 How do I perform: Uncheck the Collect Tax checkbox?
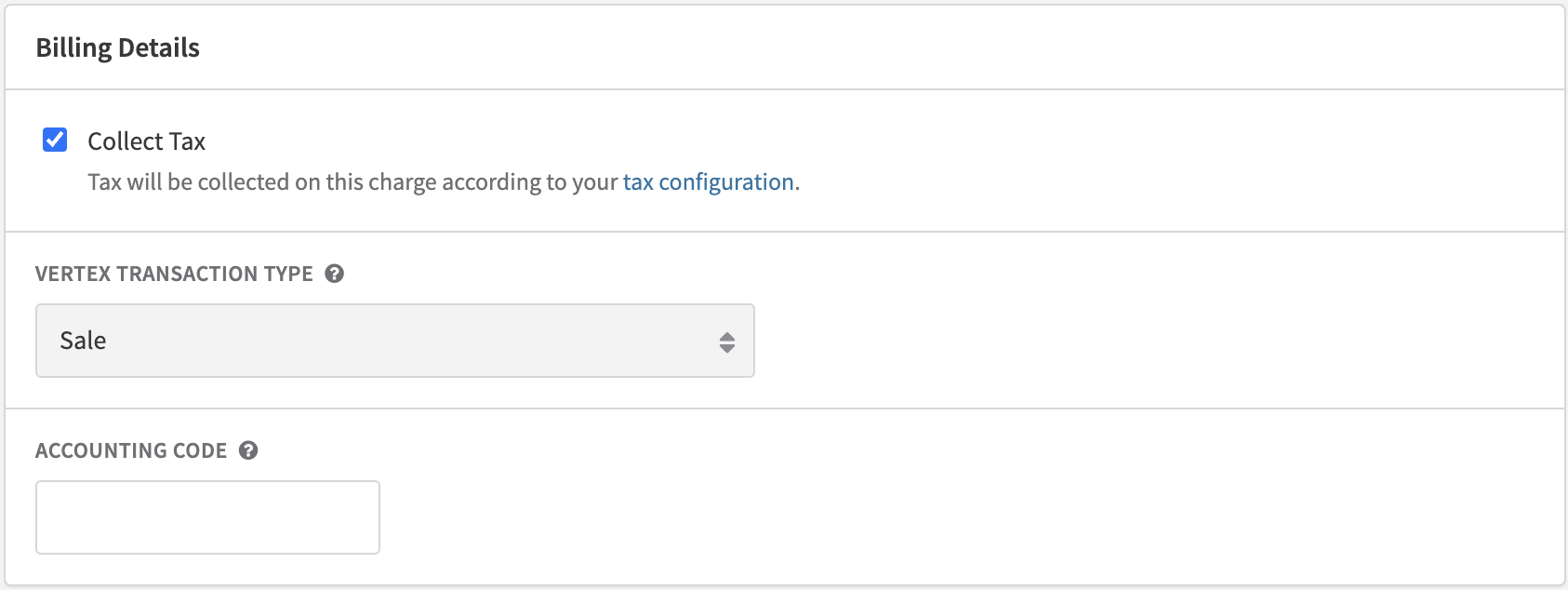55,140
